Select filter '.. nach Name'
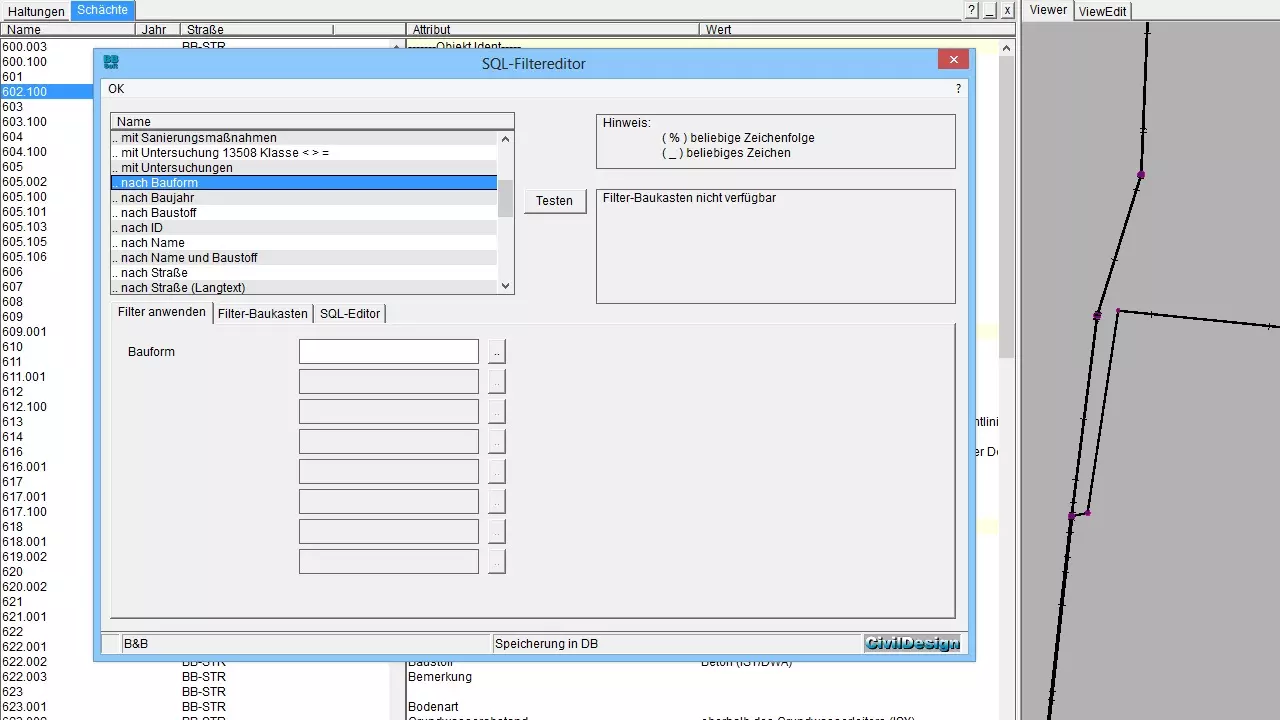This screenshot has width=1280, height=720. (x=304, y=243)
